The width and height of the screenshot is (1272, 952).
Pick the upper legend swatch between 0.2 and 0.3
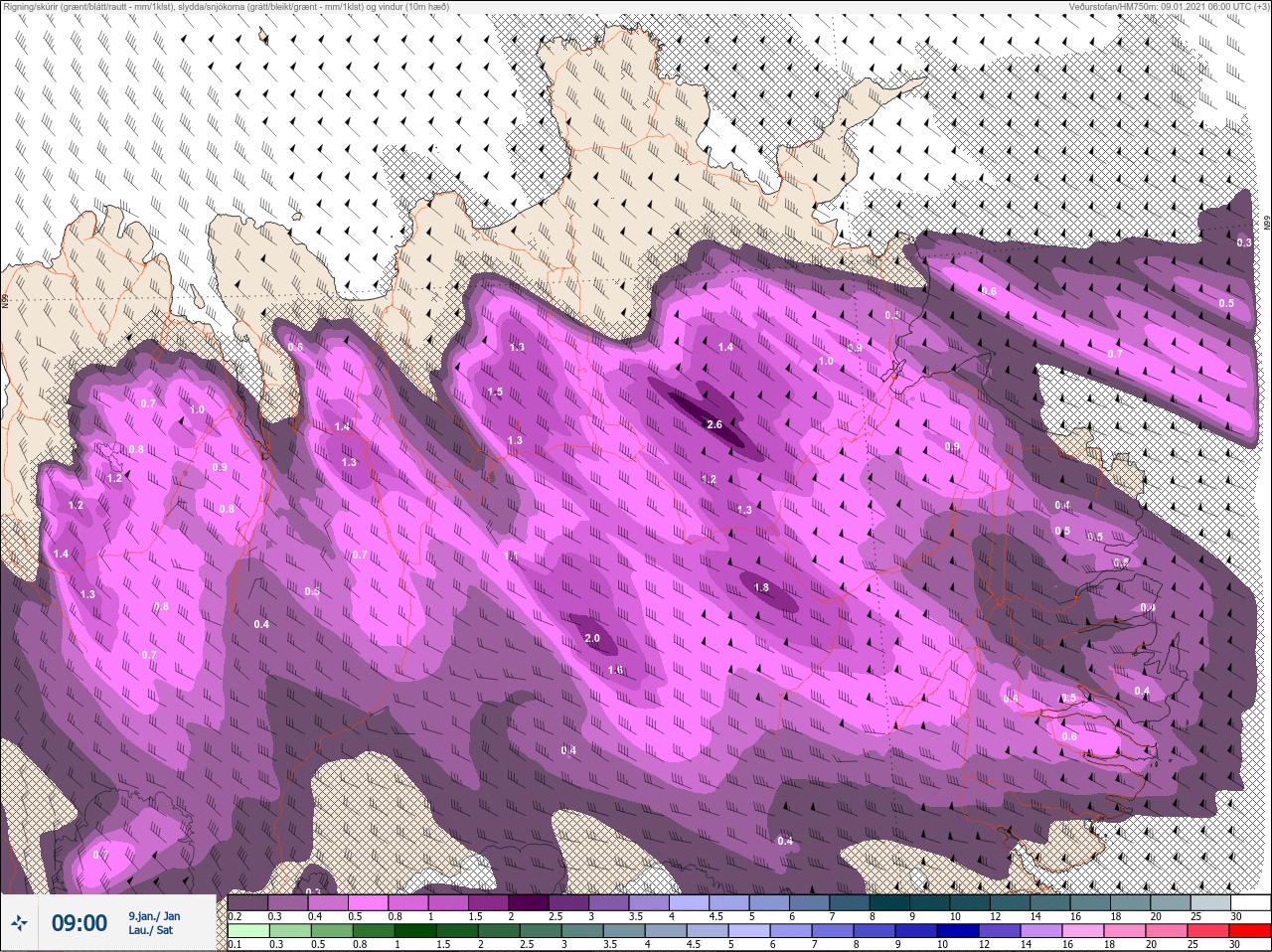click(x=246, y=902)
